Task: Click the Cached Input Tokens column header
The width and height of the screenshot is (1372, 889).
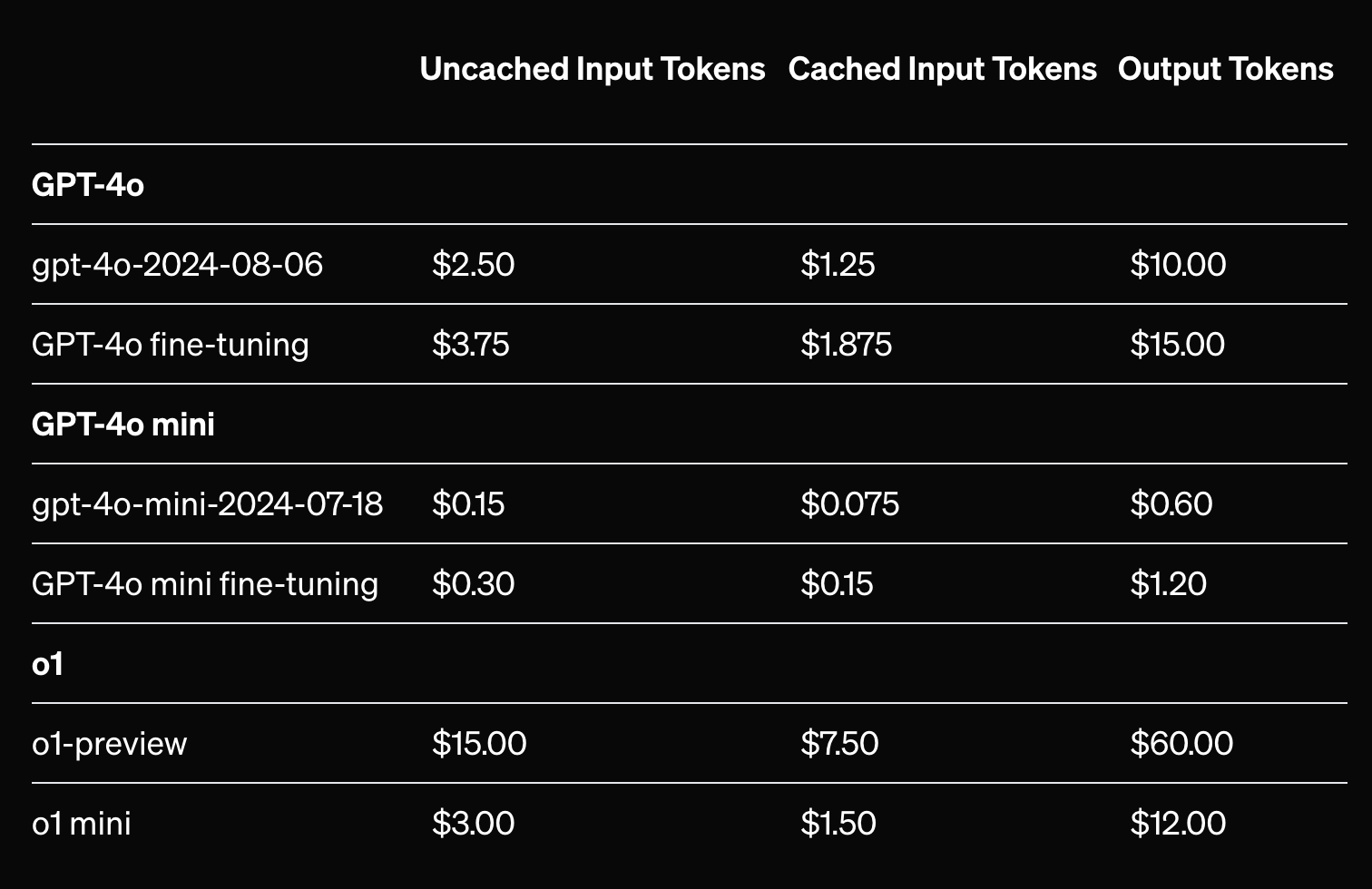Action: click(x=942, y=69)
